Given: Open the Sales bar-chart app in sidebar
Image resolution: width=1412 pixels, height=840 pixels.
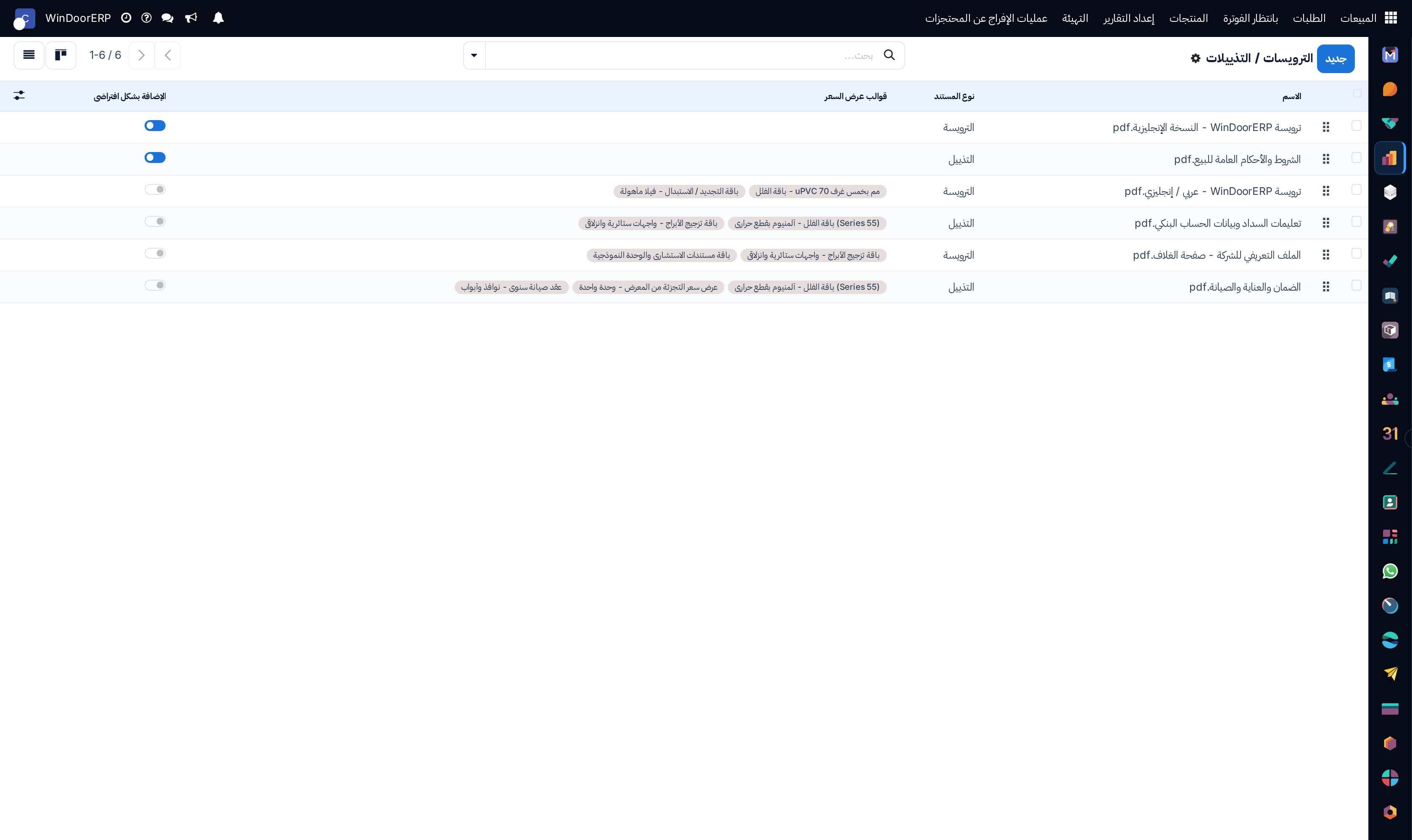Looking at the screenshot, I should tap(1390, 158).
